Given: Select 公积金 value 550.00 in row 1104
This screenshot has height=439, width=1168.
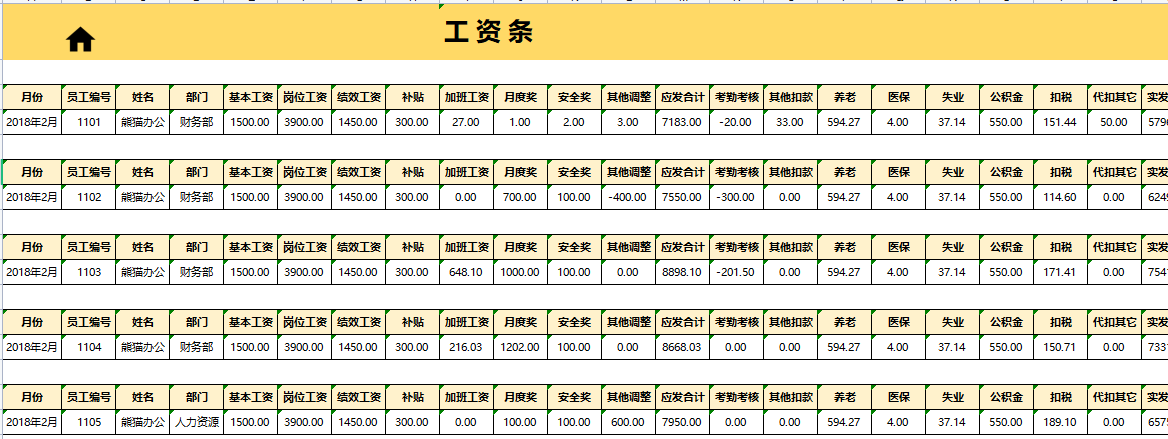Looking at the screenshot, I should point(1006,347).
